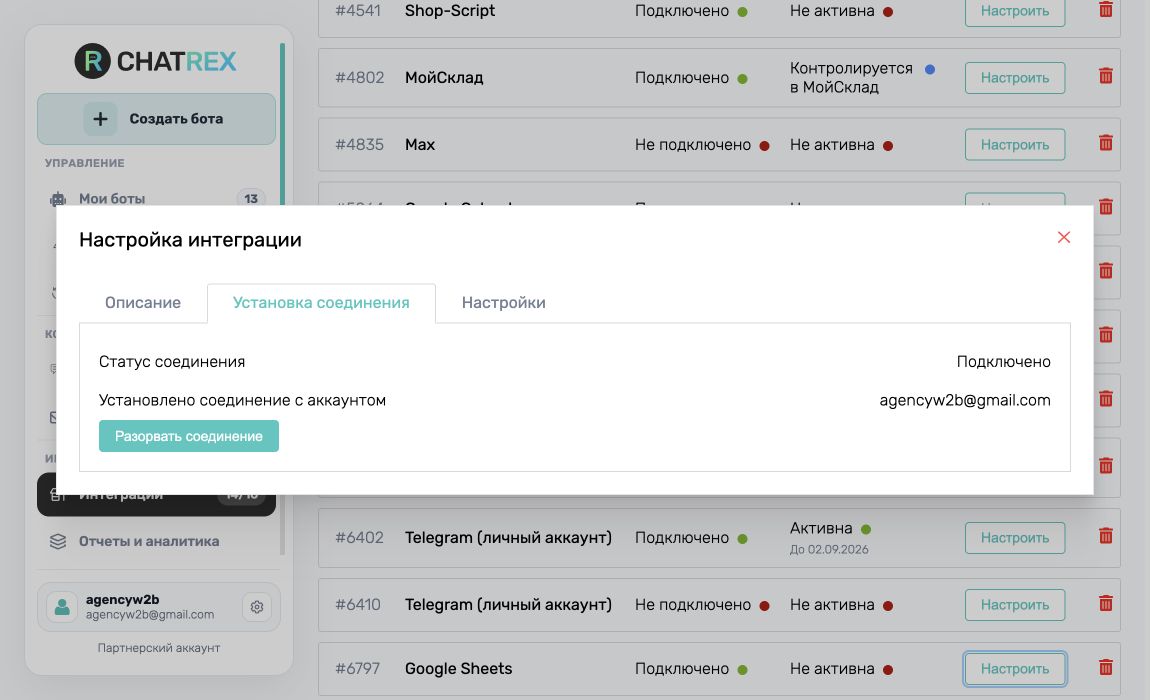Delete the partly hidden integration under Max
The width and height of the screenshot is (1150, 700).
pos(1105,207)
